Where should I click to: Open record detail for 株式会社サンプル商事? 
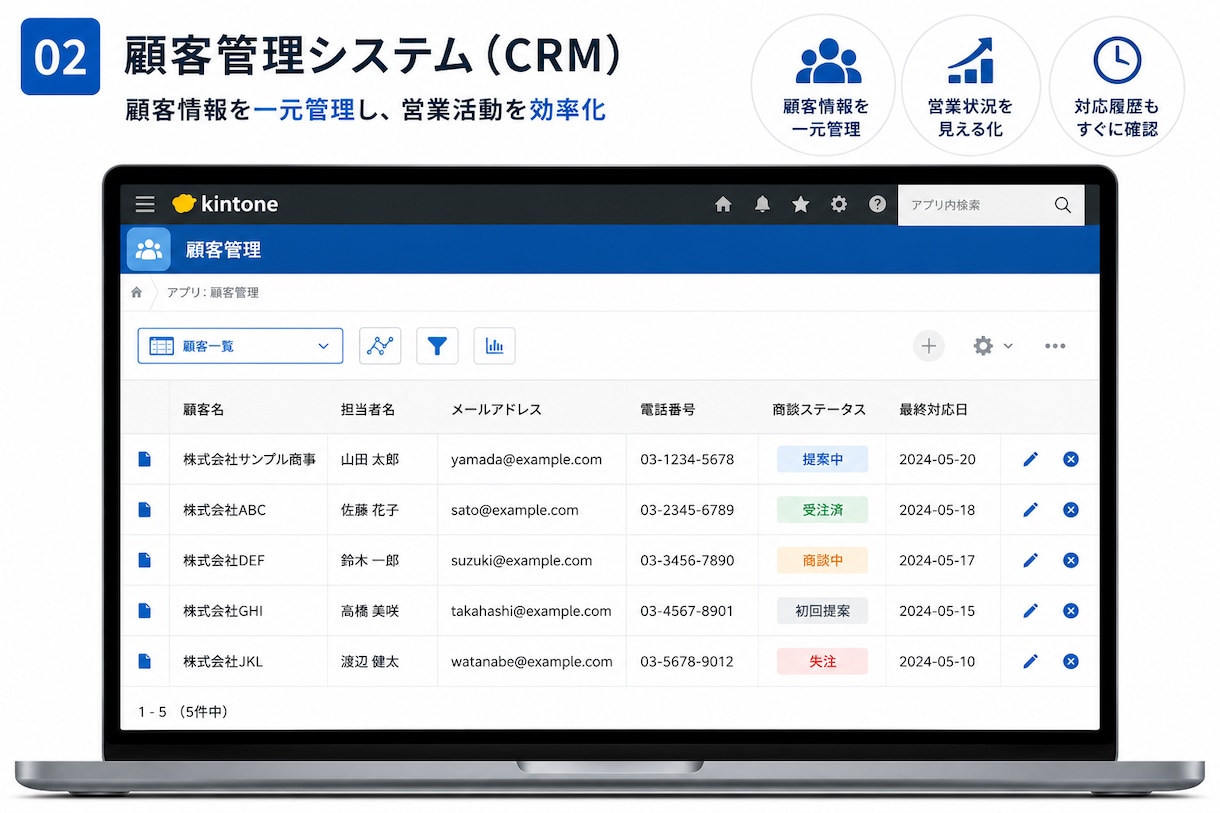coord(144,459)
